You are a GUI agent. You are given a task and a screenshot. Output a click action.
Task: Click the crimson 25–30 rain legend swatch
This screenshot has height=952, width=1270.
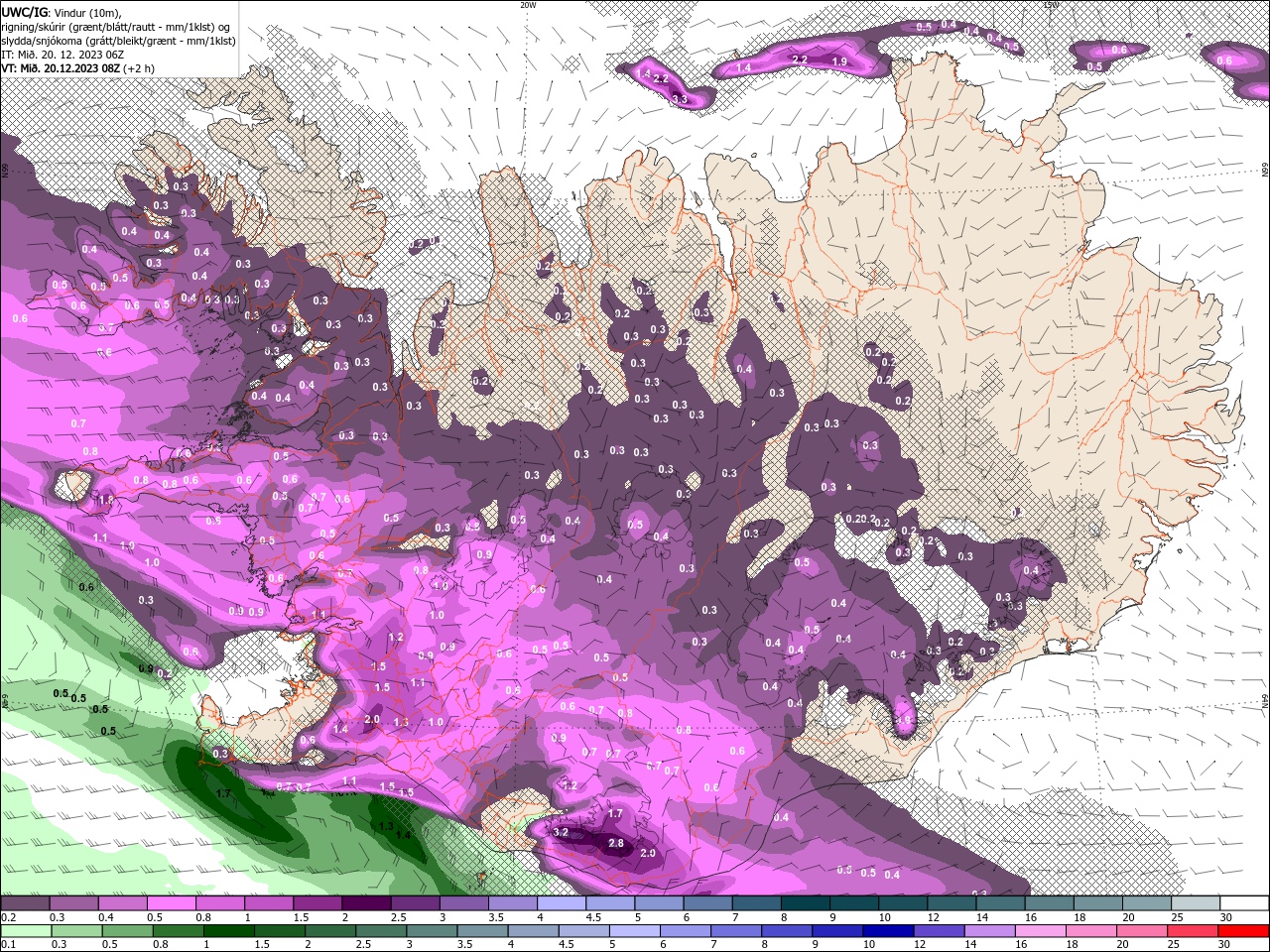pos(1192,931)
